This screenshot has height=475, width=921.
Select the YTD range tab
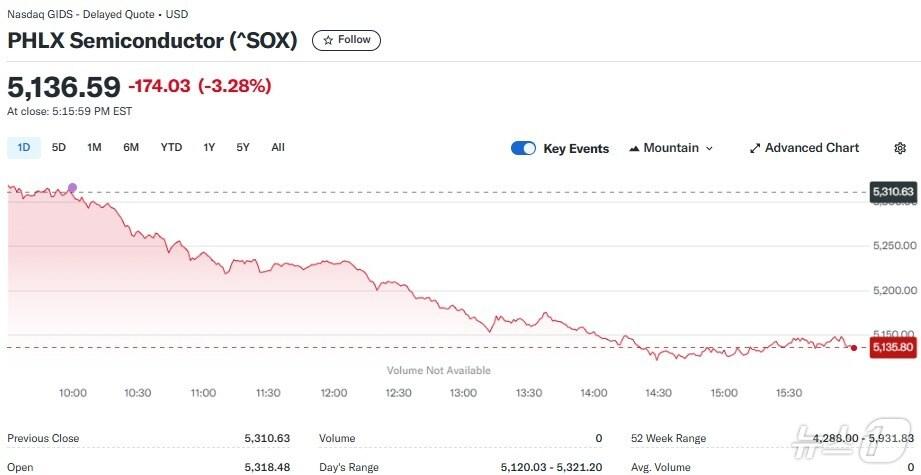click(x=171, y=147)
